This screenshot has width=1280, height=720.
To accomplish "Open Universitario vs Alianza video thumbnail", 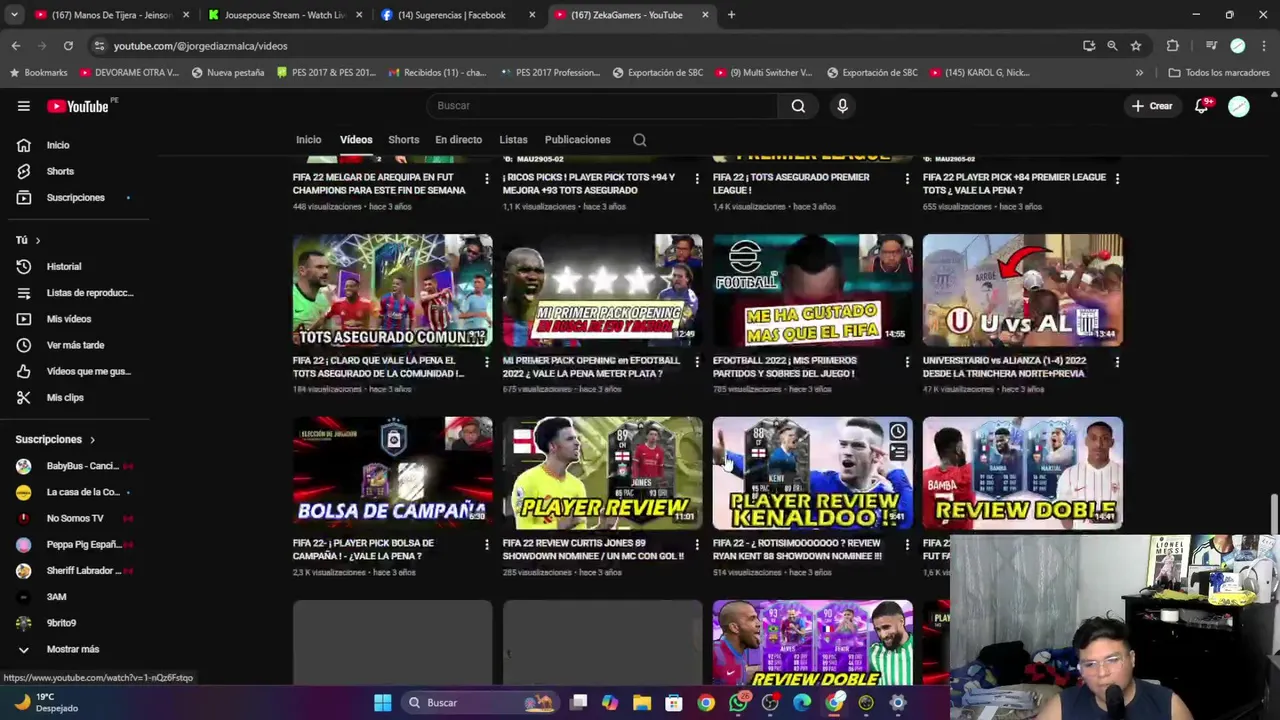I will (1022, 290).
